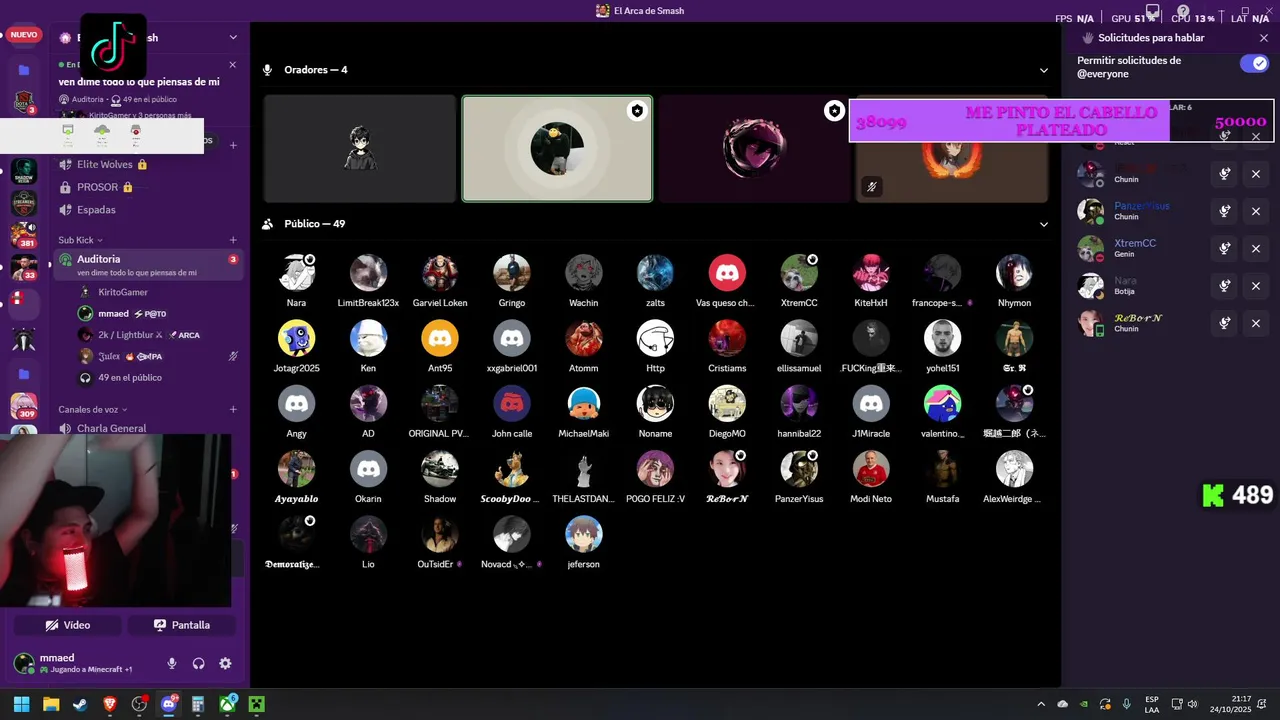This screenshot has width=1280, height=720.
Task: Dismiss PanzerYisus speak request
Action: [x=1256, y=211]
